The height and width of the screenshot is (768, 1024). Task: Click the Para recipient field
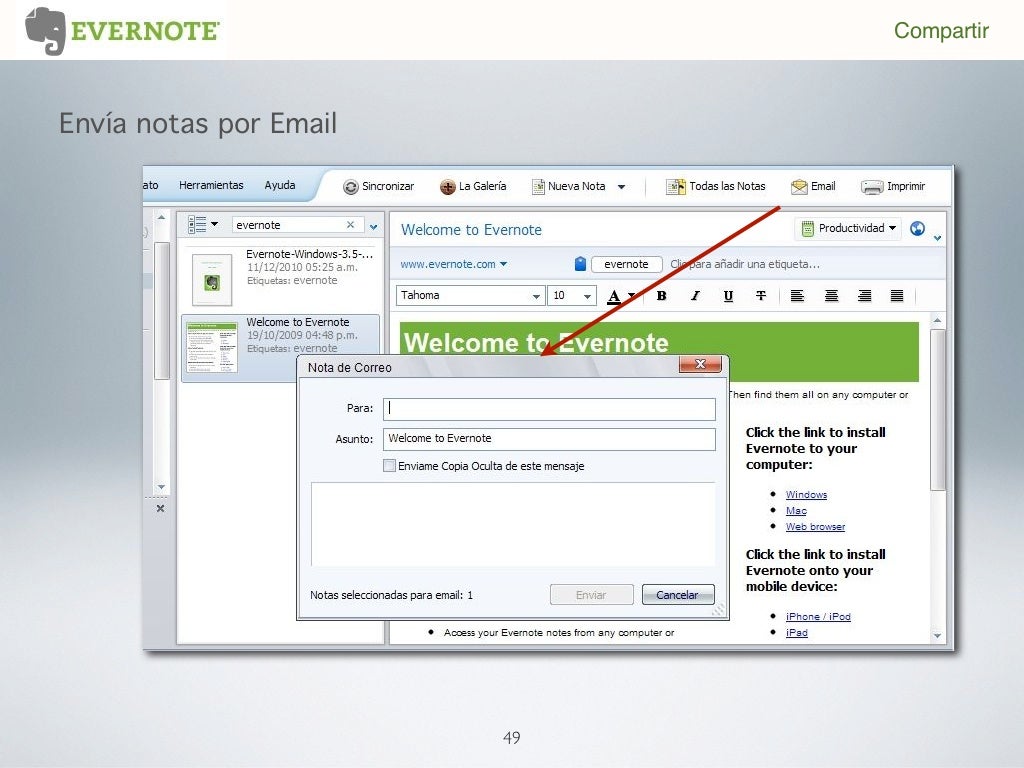tap(549, 409)
